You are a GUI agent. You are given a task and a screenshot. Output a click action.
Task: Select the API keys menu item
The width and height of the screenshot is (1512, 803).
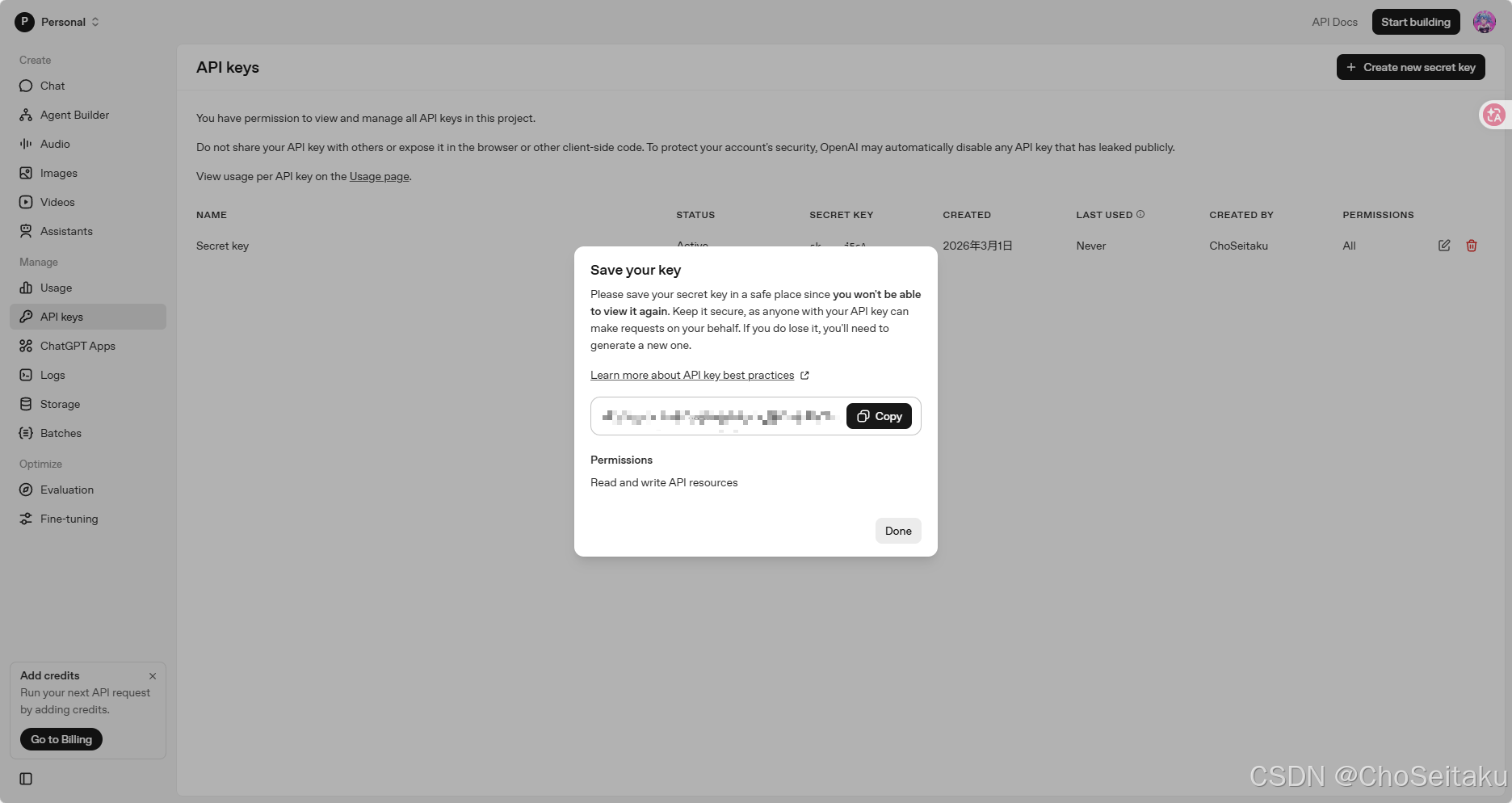[x=88, y=317]
